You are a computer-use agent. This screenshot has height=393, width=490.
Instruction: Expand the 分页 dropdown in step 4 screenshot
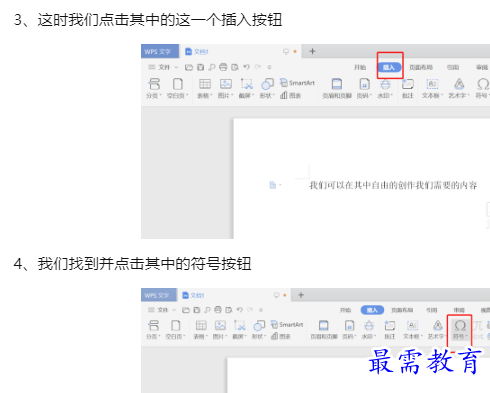tap(160, 336)
